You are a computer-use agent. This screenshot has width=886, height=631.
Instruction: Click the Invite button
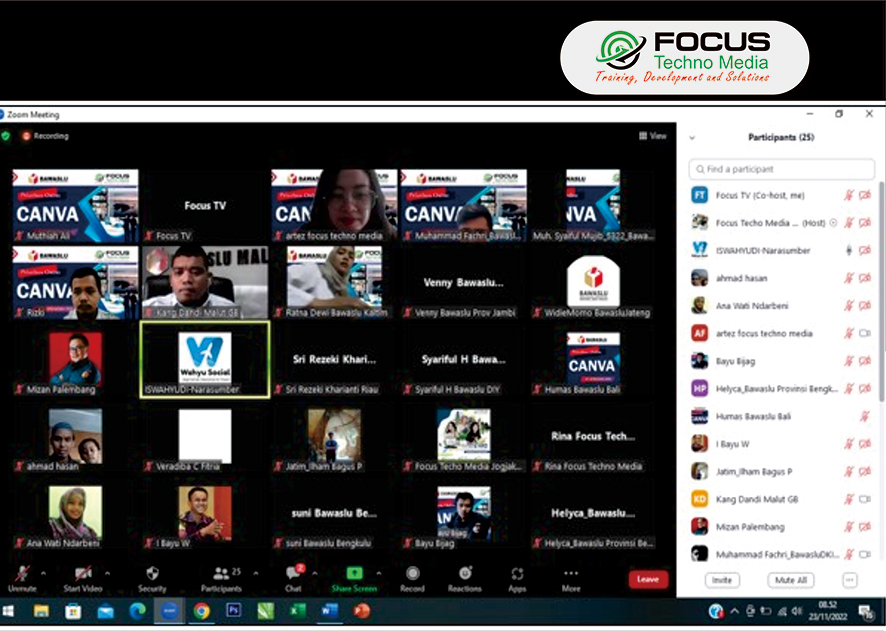[x=722, y=580]
